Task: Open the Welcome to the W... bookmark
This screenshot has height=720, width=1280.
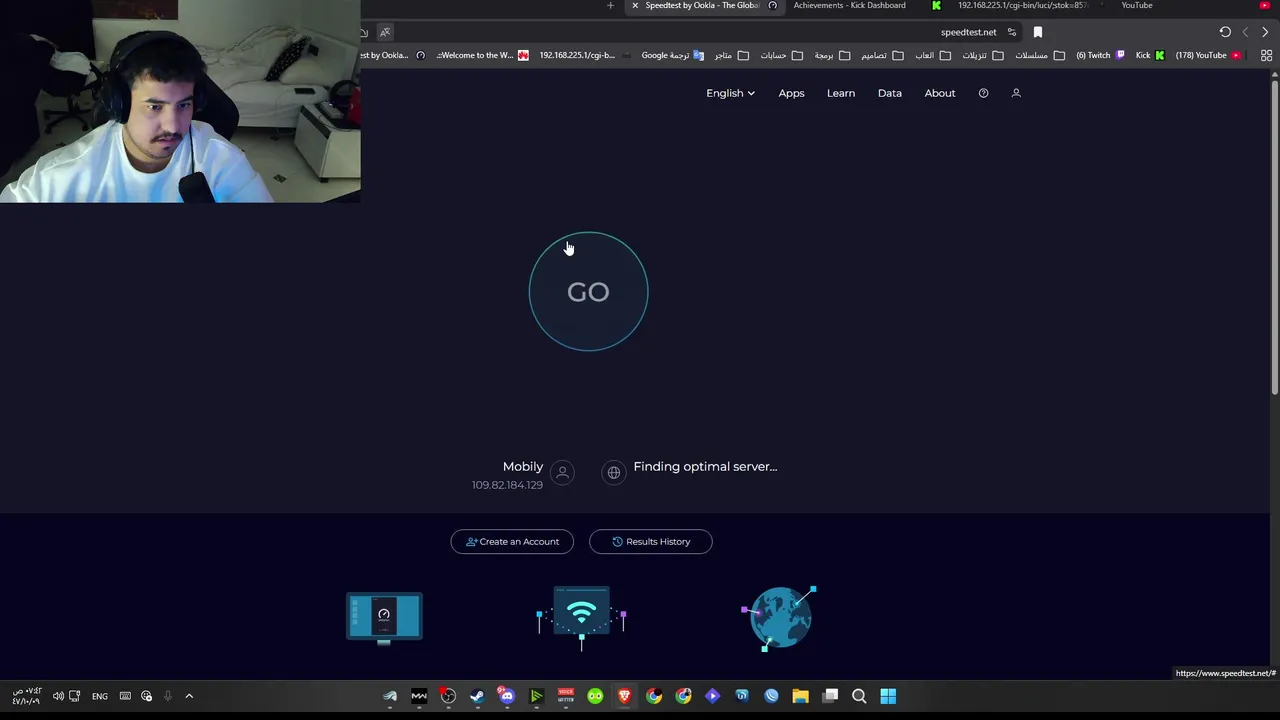Action: (482, 55)
